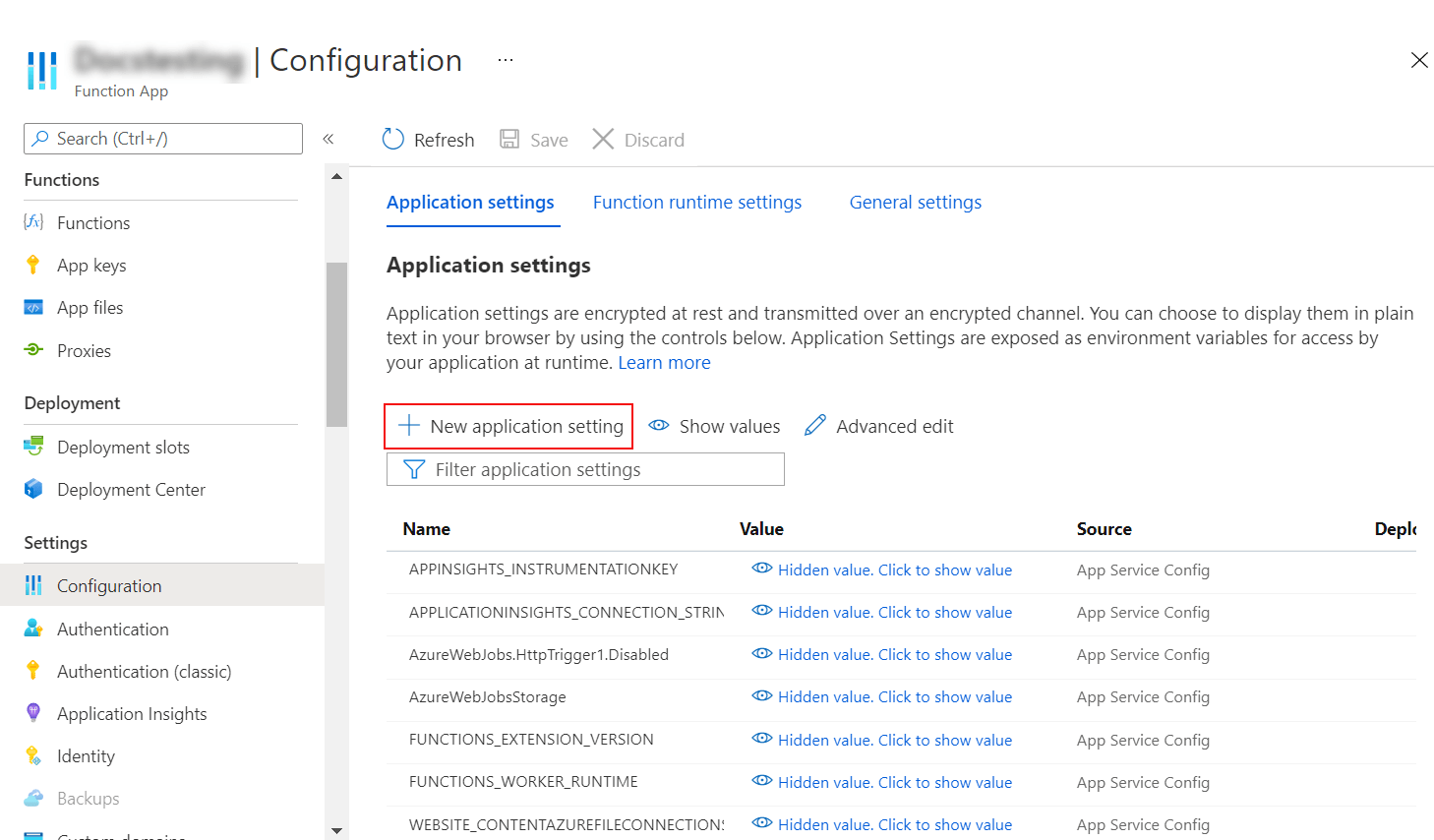
Task: Open Authentication (classic) in the sidebar
Action: click(x=145, y=672)
